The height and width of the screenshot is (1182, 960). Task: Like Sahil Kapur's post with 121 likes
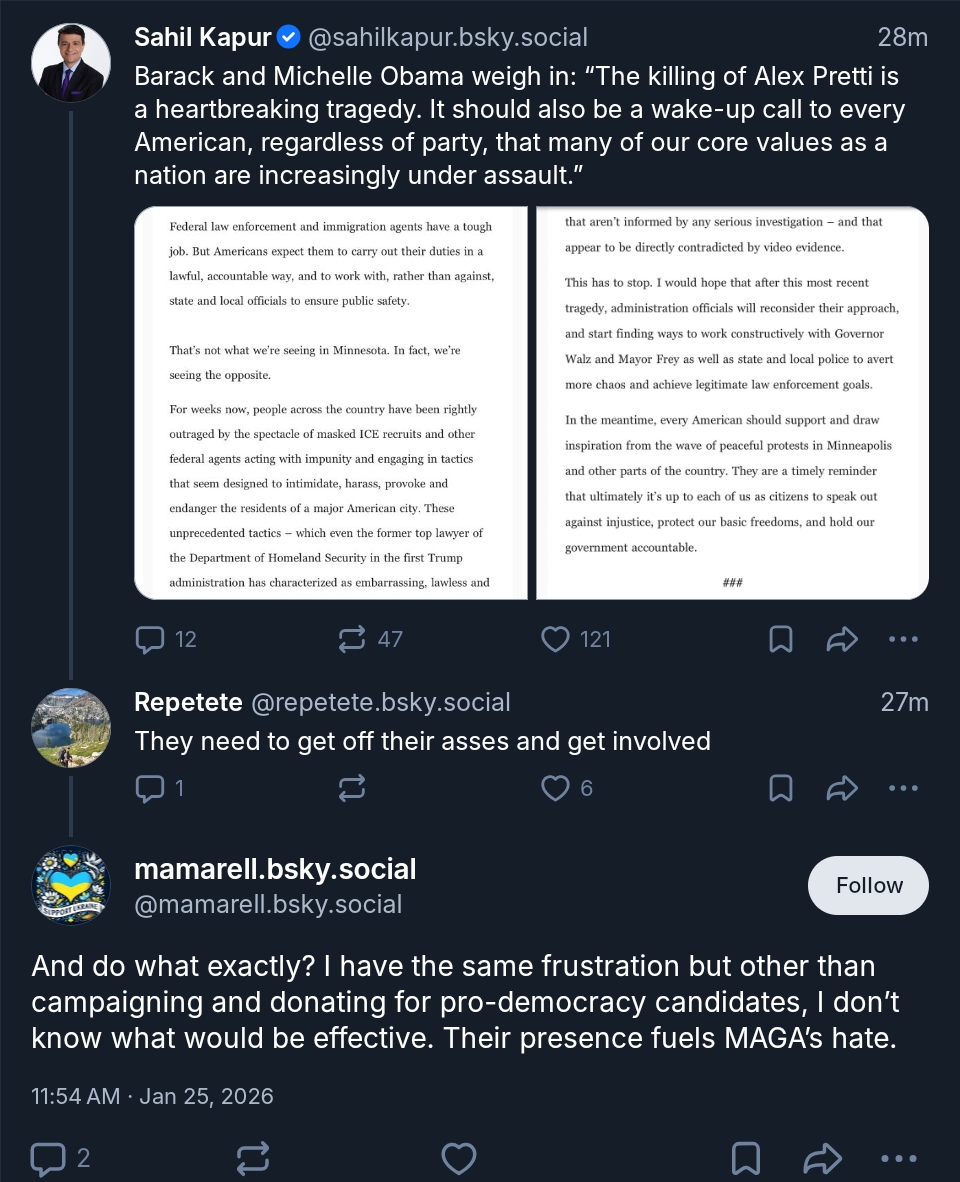point(555,639)
